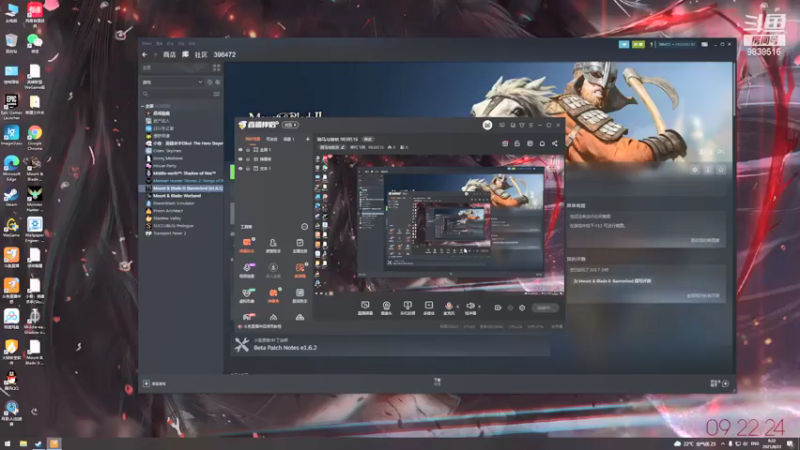800x450 pixels.
Task: Open the 社区 community tab in Steam
Action: tap(201, 55)
